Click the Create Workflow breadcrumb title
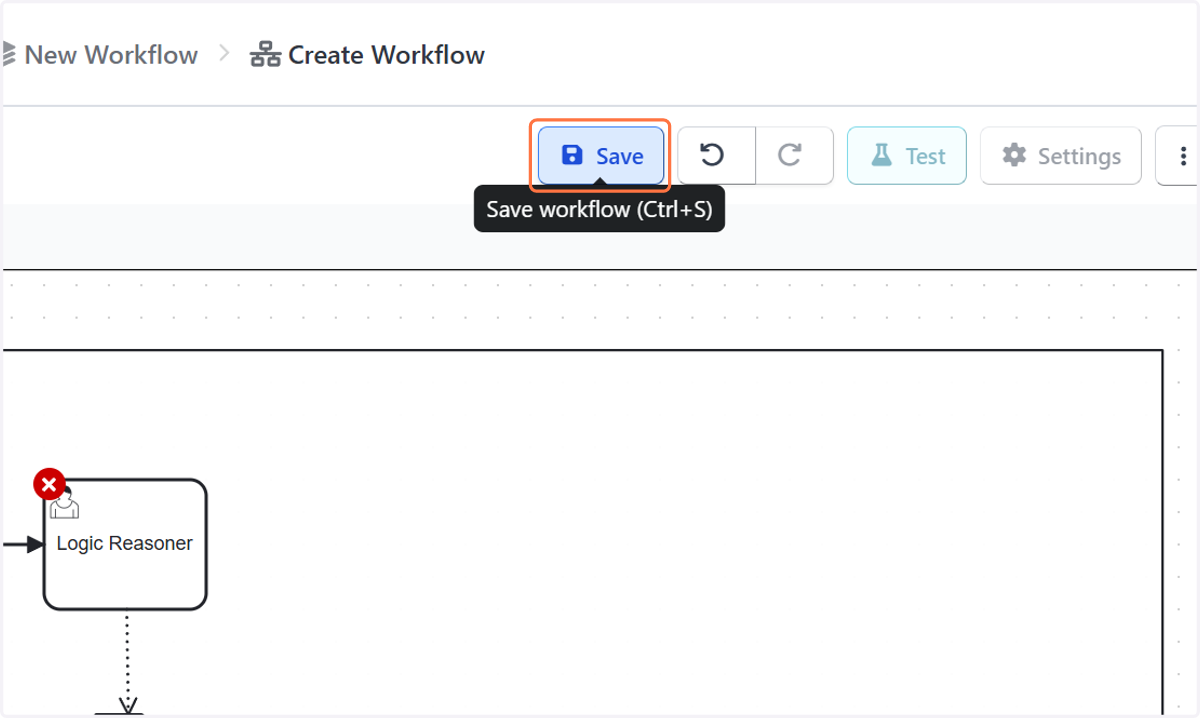1200x718 pixels. coord(386,55)
